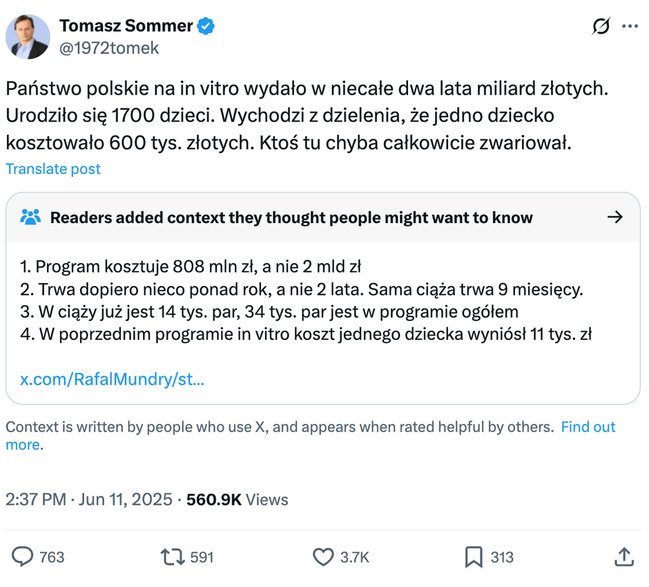Bookmark the post with the bookmark icon

point(474,557)
